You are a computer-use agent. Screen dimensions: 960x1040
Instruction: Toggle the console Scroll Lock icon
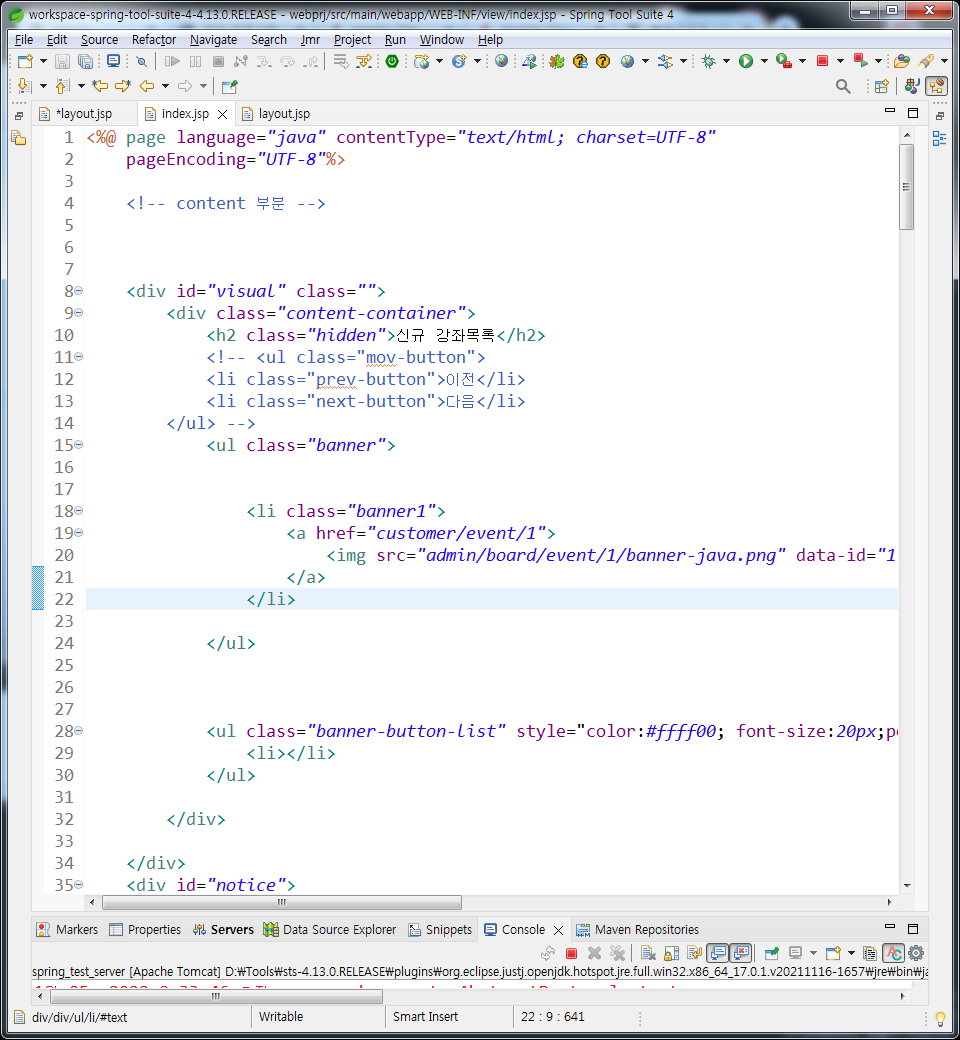point(671,954)
